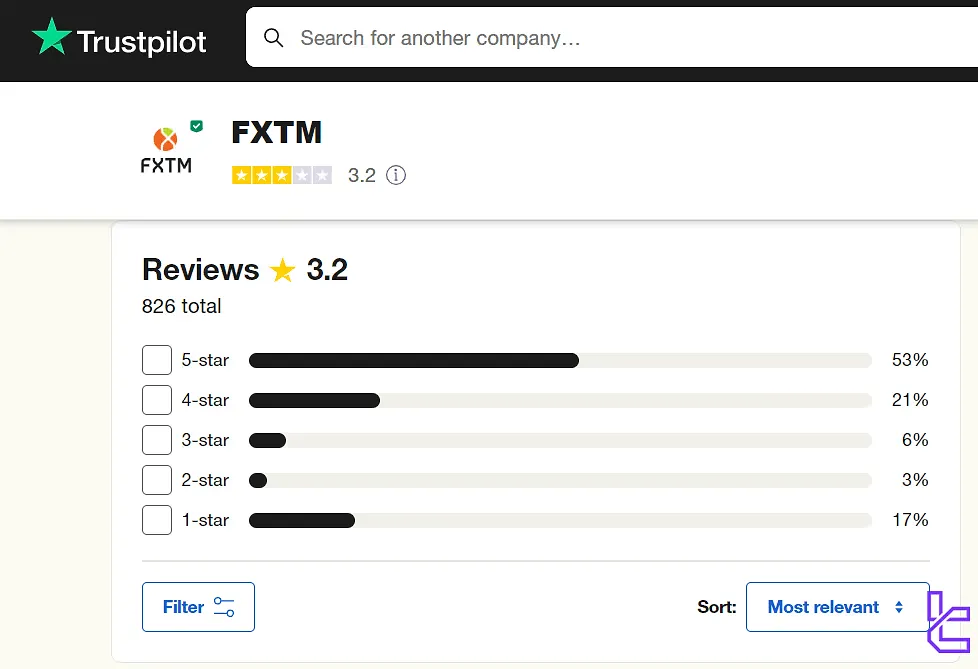Click the FXTM company logo
The image size is (978, 669).
click(x=166, y=151)
